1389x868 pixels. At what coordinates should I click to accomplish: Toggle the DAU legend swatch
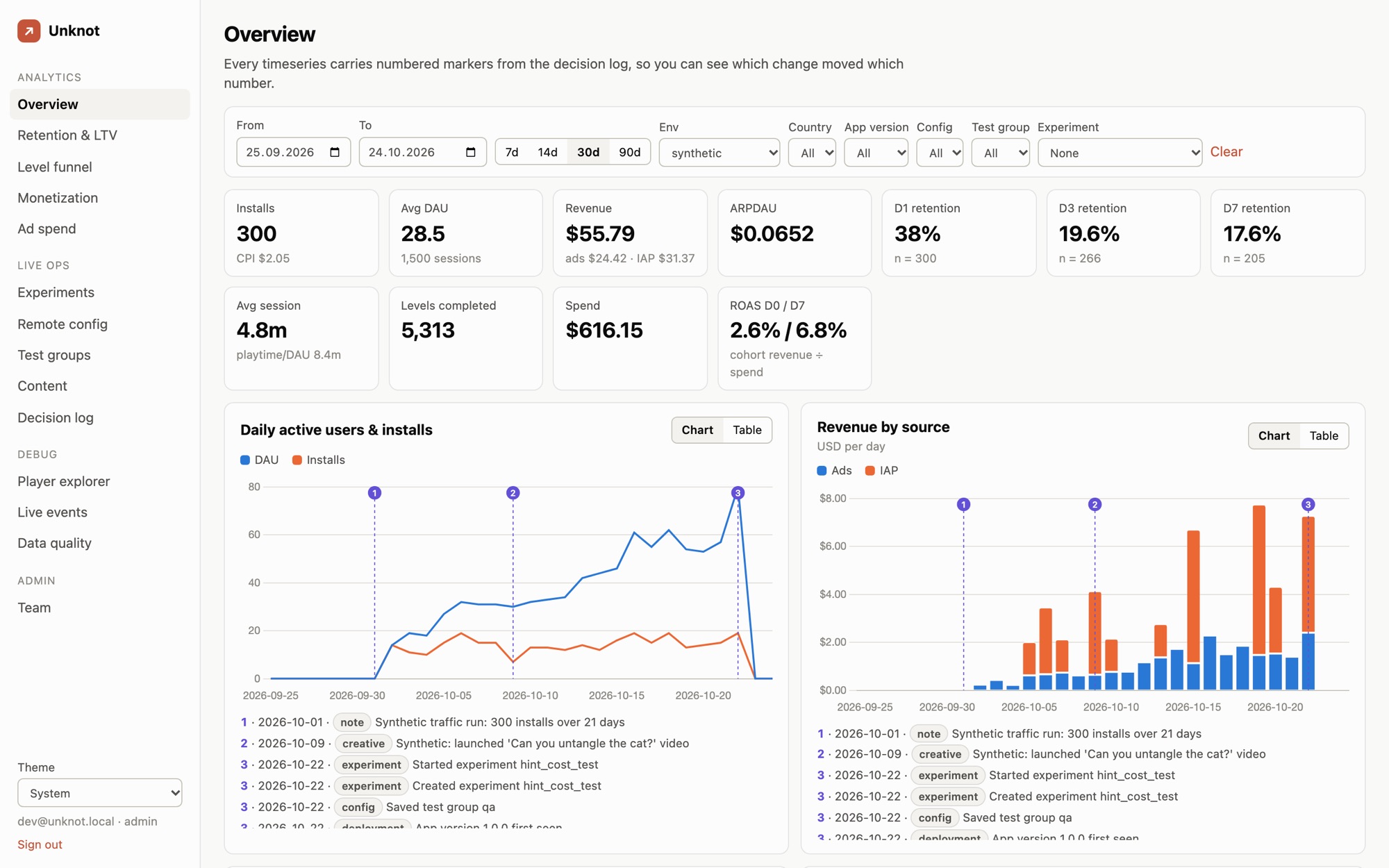(x=245, y=460)
